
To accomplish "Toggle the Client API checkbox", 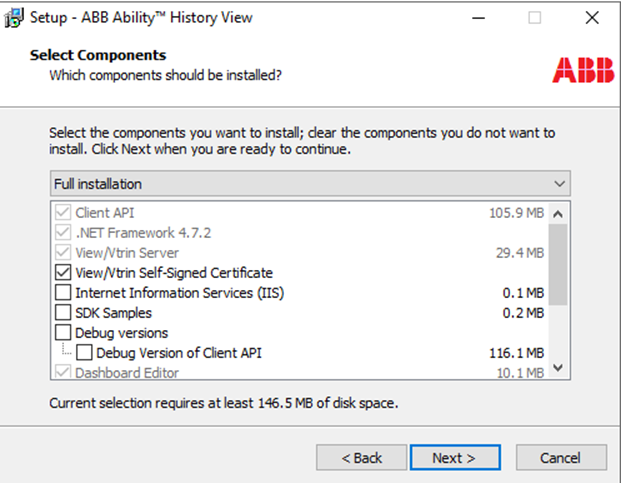I will pos(63,213).
